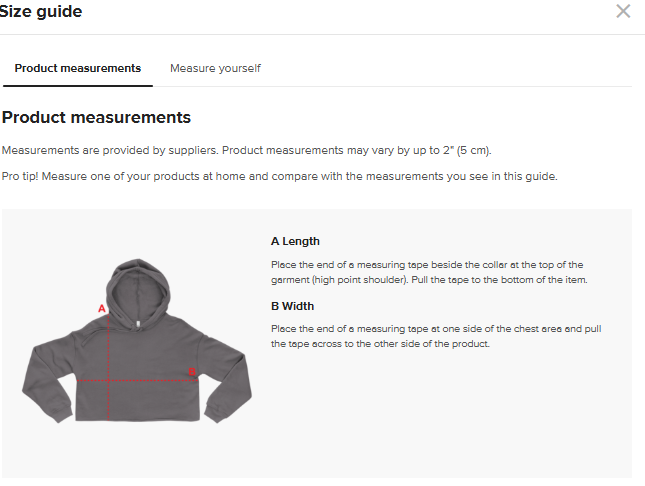
Task: Select the Product measurements tab
Action: tap(78, 68)
